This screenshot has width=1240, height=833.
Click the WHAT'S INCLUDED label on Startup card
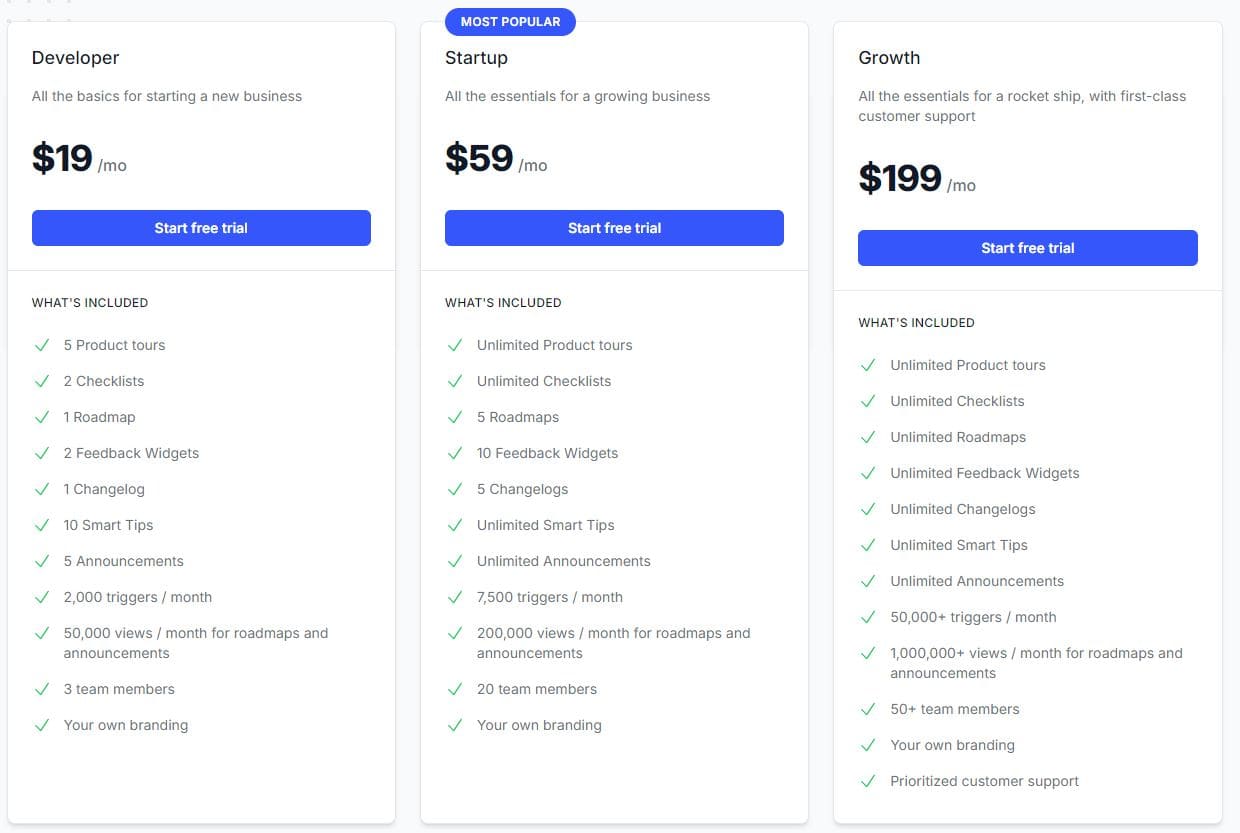pyautogui.click(x=504, y=303)
